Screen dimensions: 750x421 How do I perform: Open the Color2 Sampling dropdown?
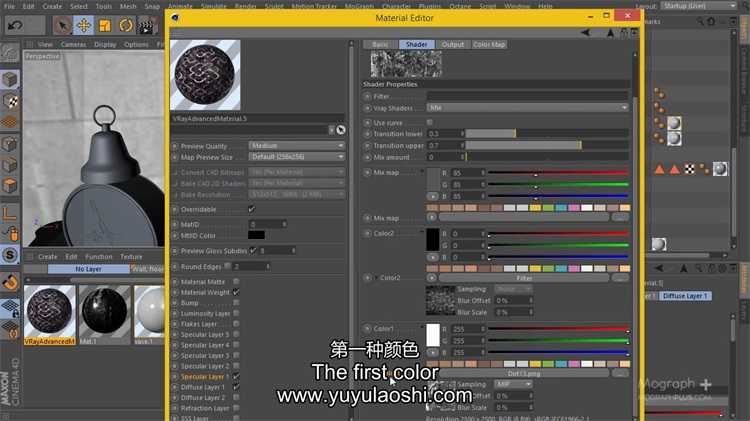513,289
